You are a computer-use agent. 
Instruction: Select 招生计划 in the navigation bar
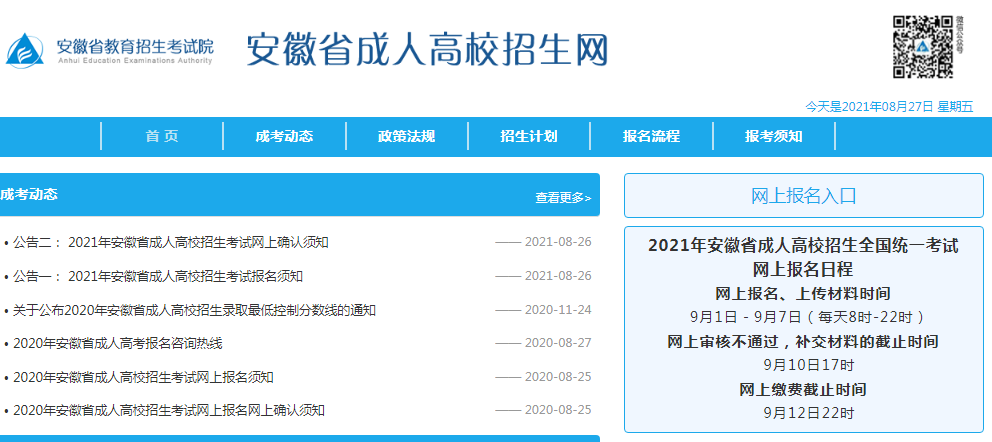pyautogui.click(x=528, y=137)
